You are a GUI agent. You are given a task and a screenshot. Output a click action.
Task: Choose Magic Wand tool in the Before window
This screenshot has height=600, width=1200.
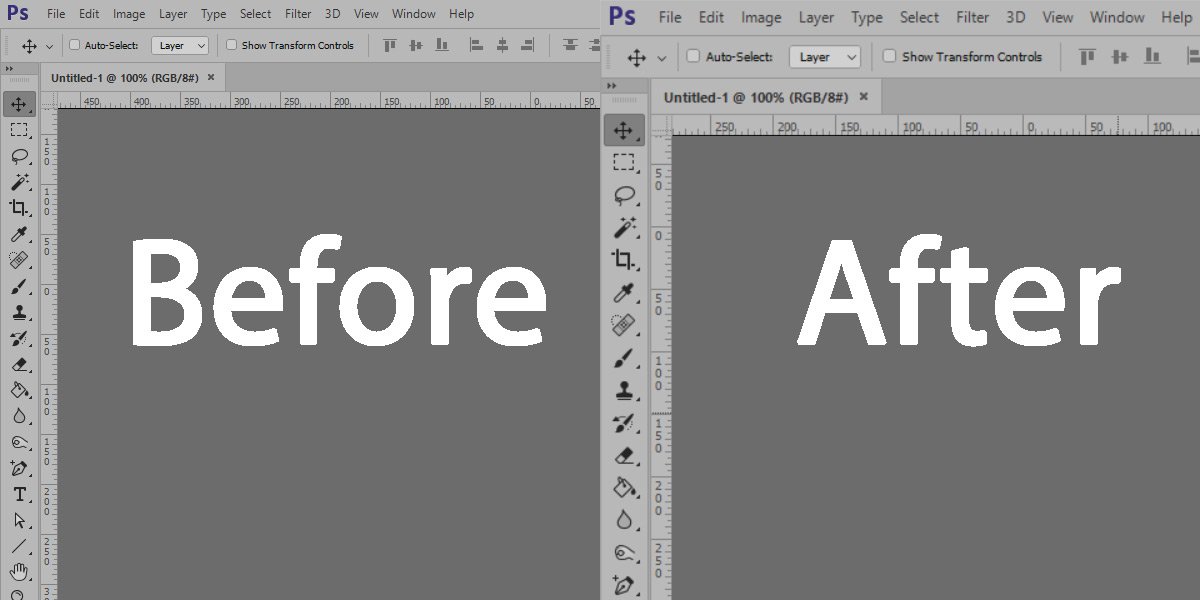point(19,182)
